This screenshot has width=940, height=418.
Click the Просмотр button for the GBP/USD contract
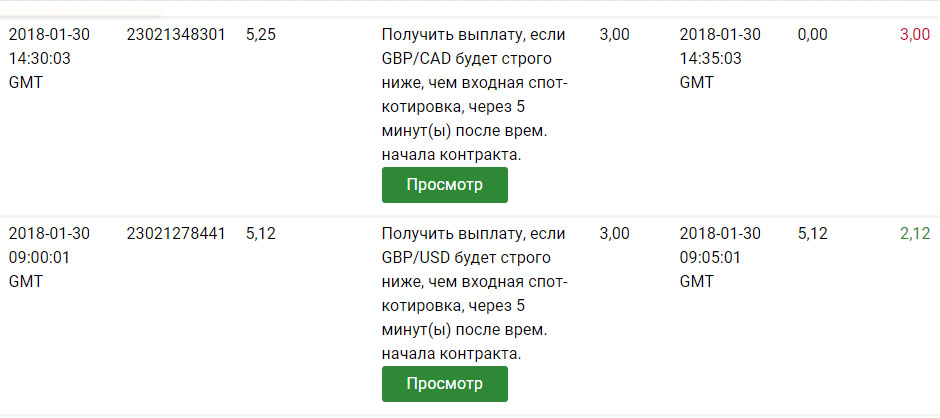pos(444,384)
